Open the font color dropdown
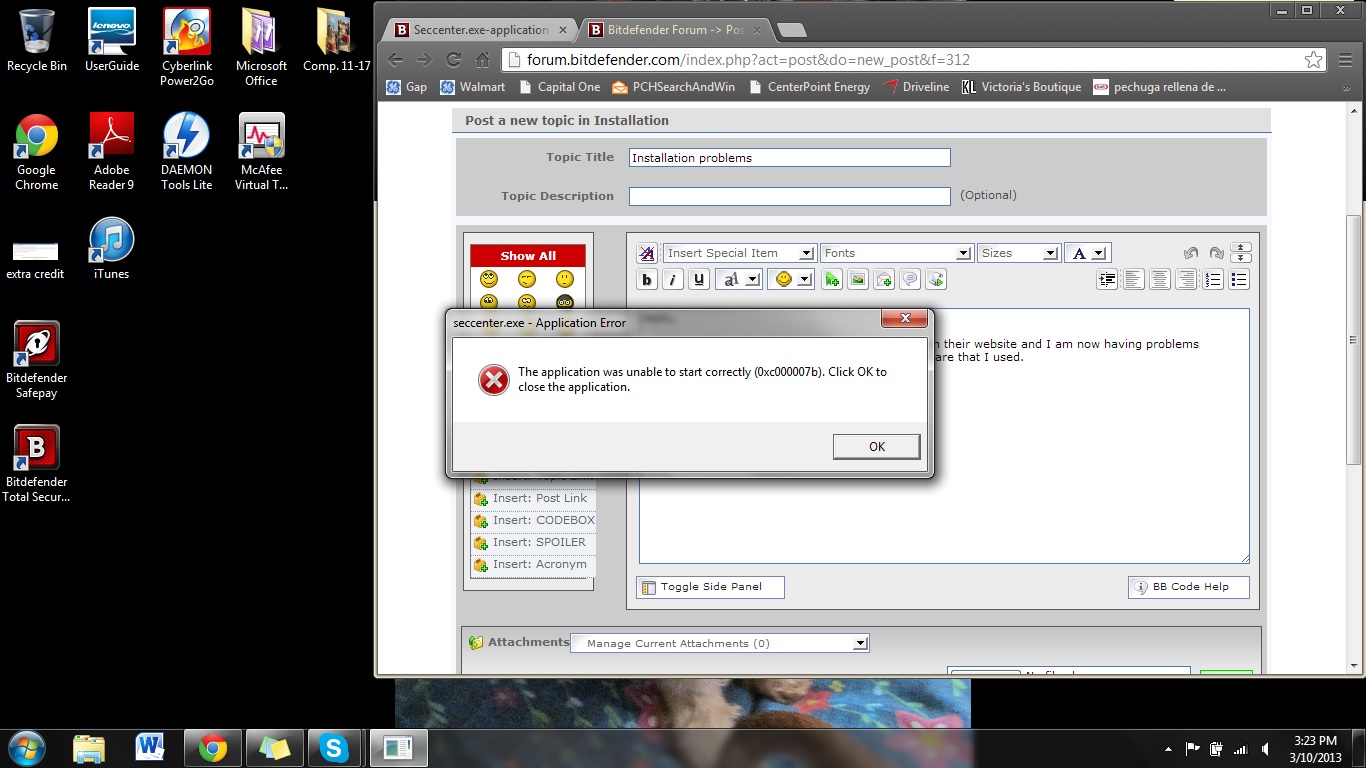 1087,253
